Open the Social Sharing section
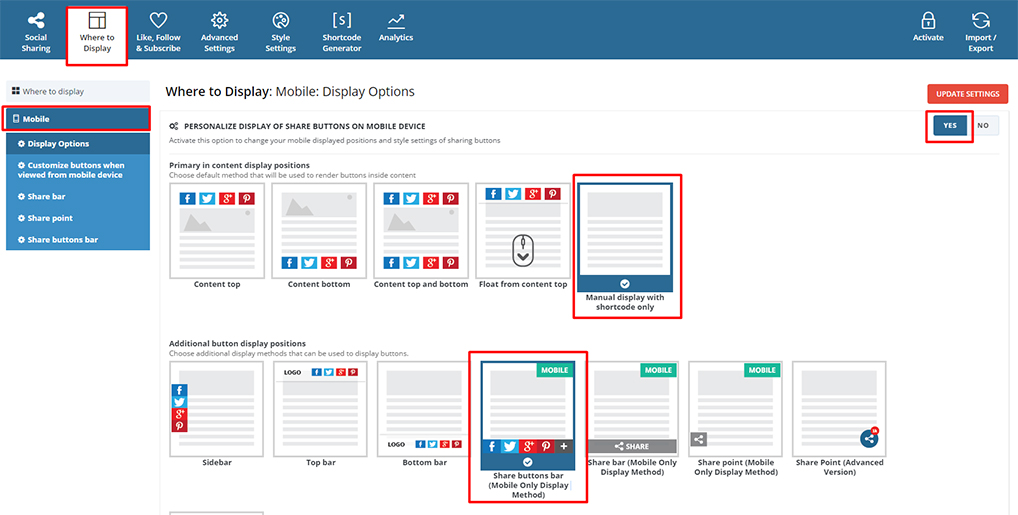This screenshot has width=1018, height=515. coord(36,32)
